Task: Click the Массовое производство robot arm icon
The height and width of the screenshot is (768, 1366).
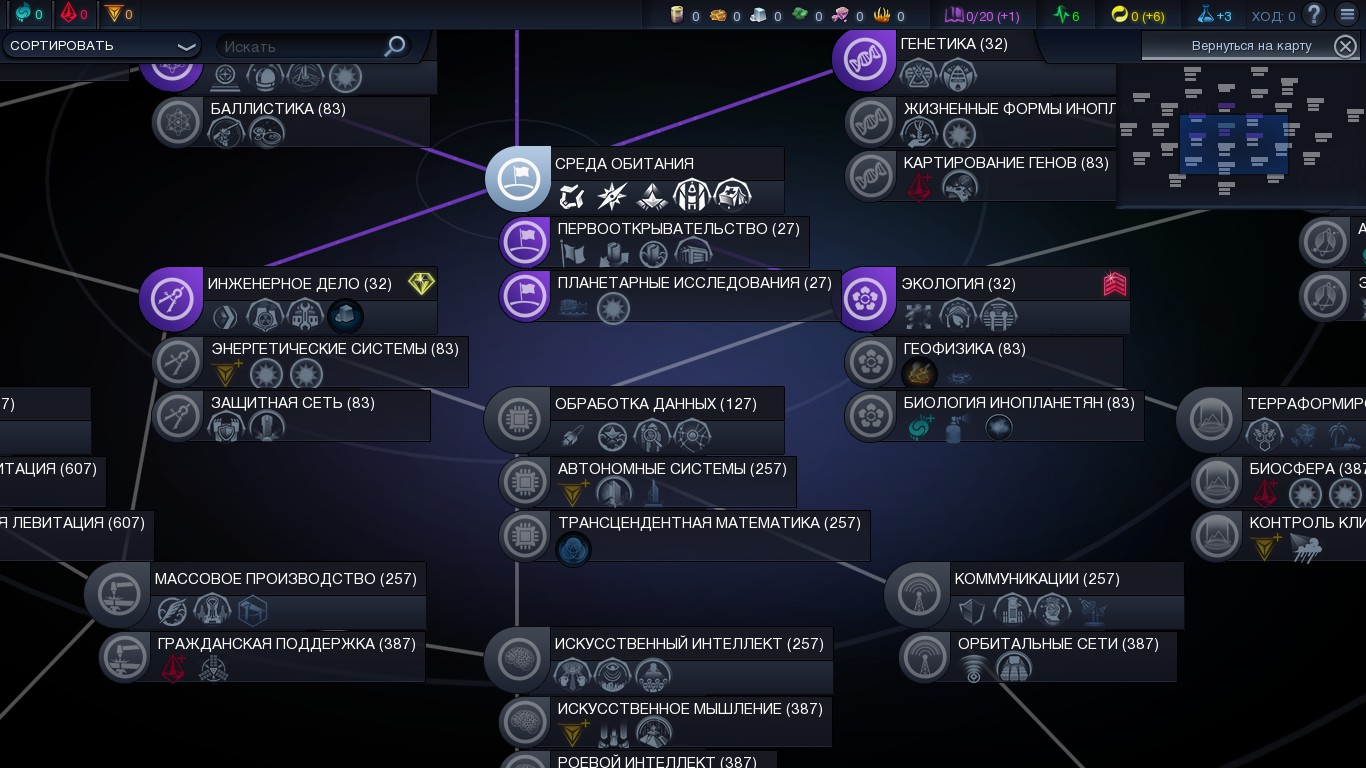Action: pos(117,594)
